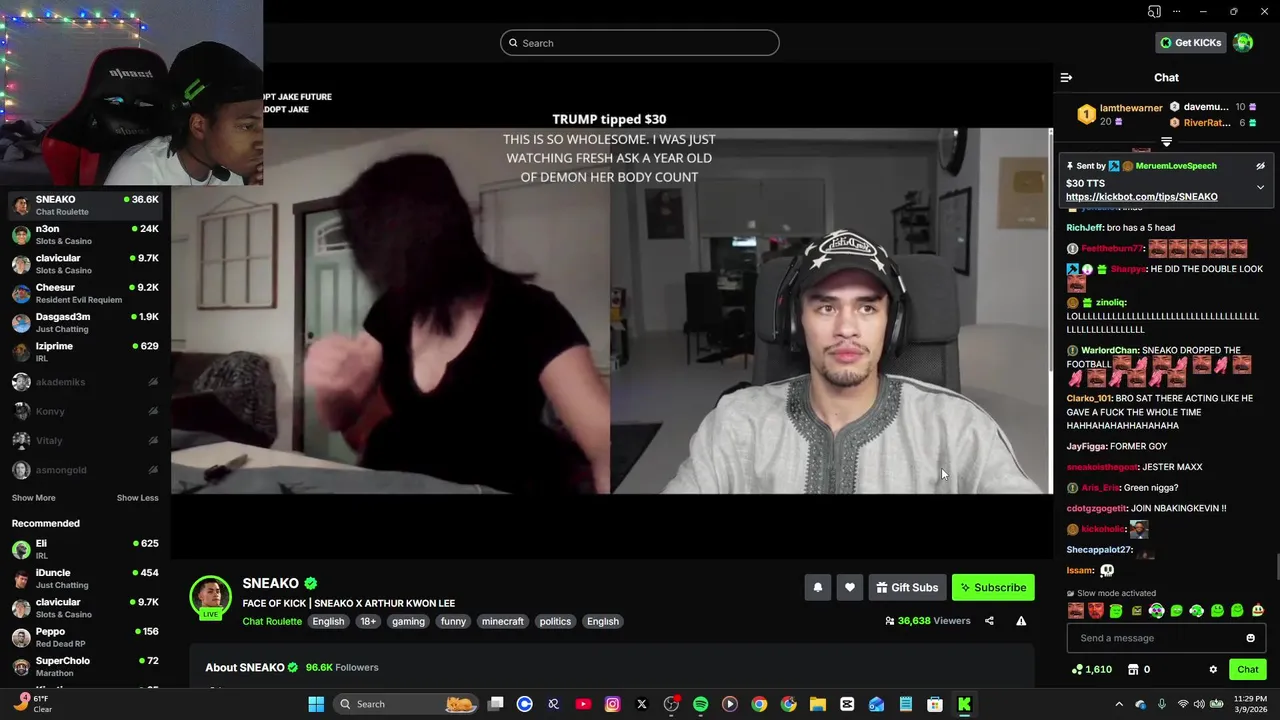Select the funny tag

pyautogui.click(x=453, y=621)
